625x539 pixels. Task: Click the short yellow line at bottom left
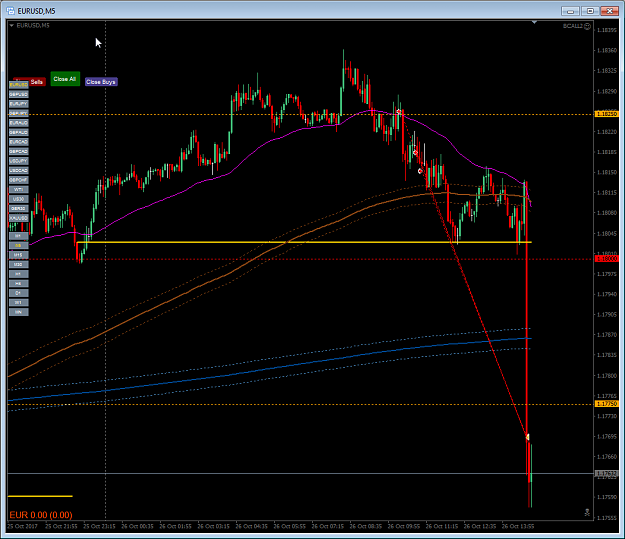click(x=40, y=496)
